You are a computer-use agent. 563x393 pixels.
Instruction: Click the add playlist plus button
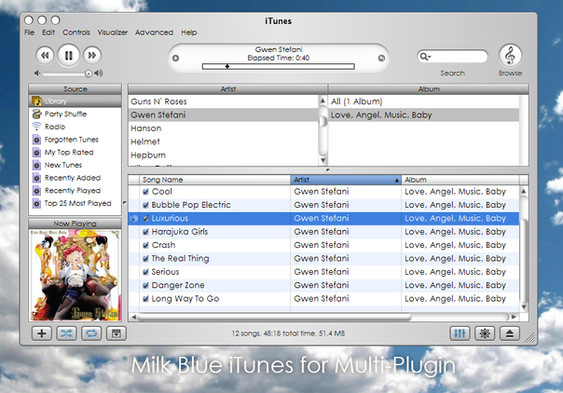click(x=42, y=333)
